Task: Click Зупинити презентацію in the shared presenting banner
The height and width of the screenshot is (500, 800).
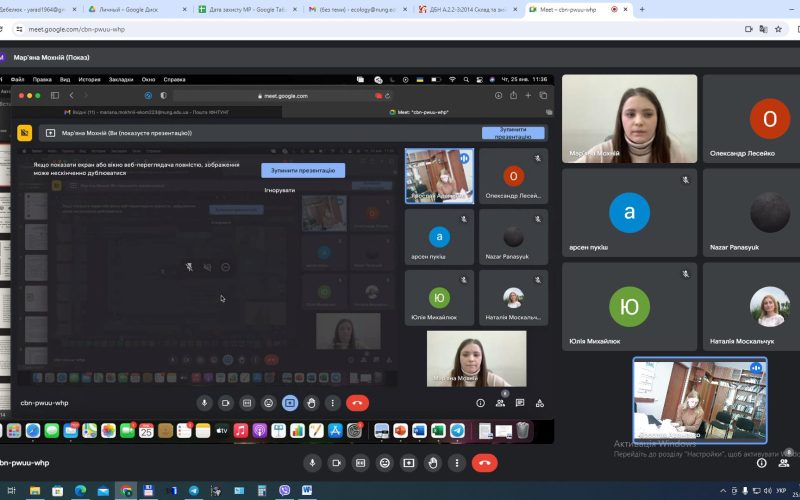Action: point(513,133)
